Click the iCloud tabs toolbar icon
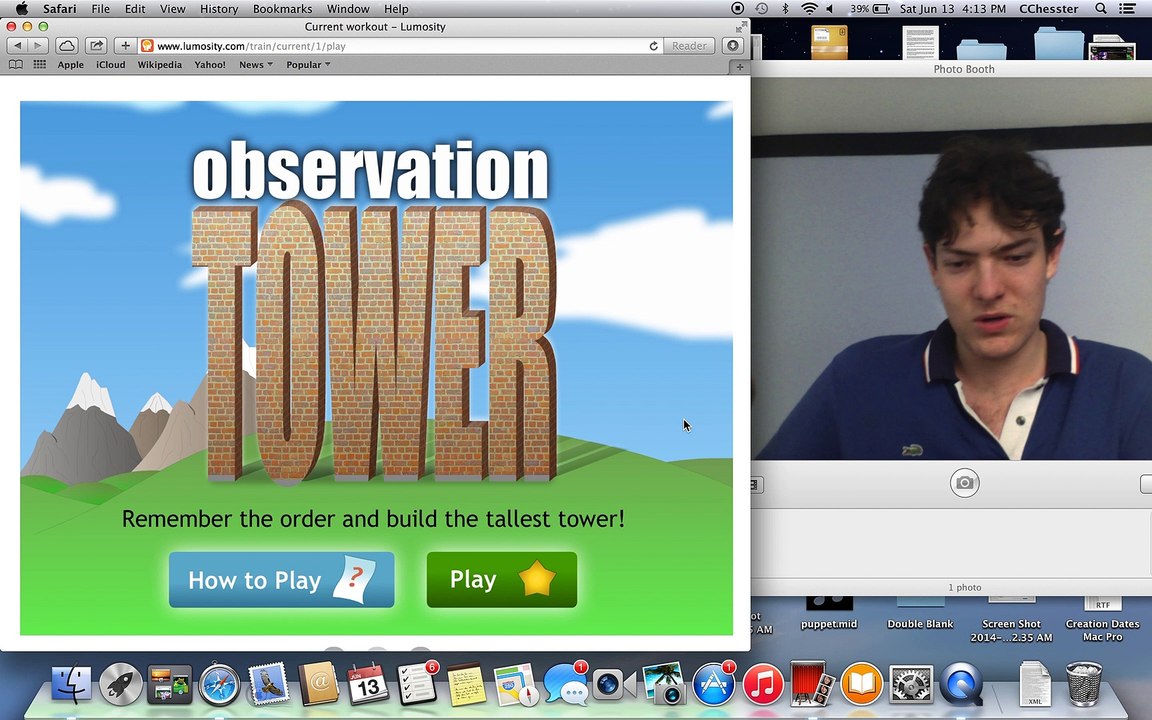 tap(67, 46)
